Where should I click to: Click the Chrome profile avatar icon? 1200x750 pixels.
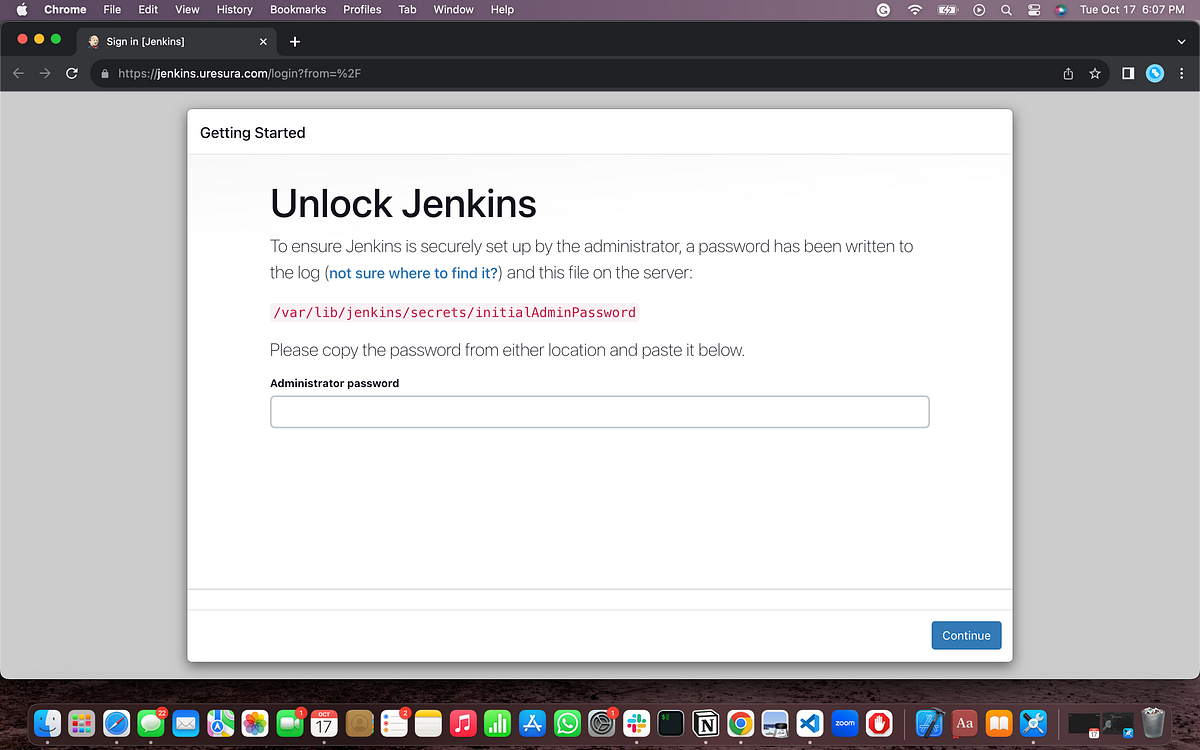tap(1154, 73)
